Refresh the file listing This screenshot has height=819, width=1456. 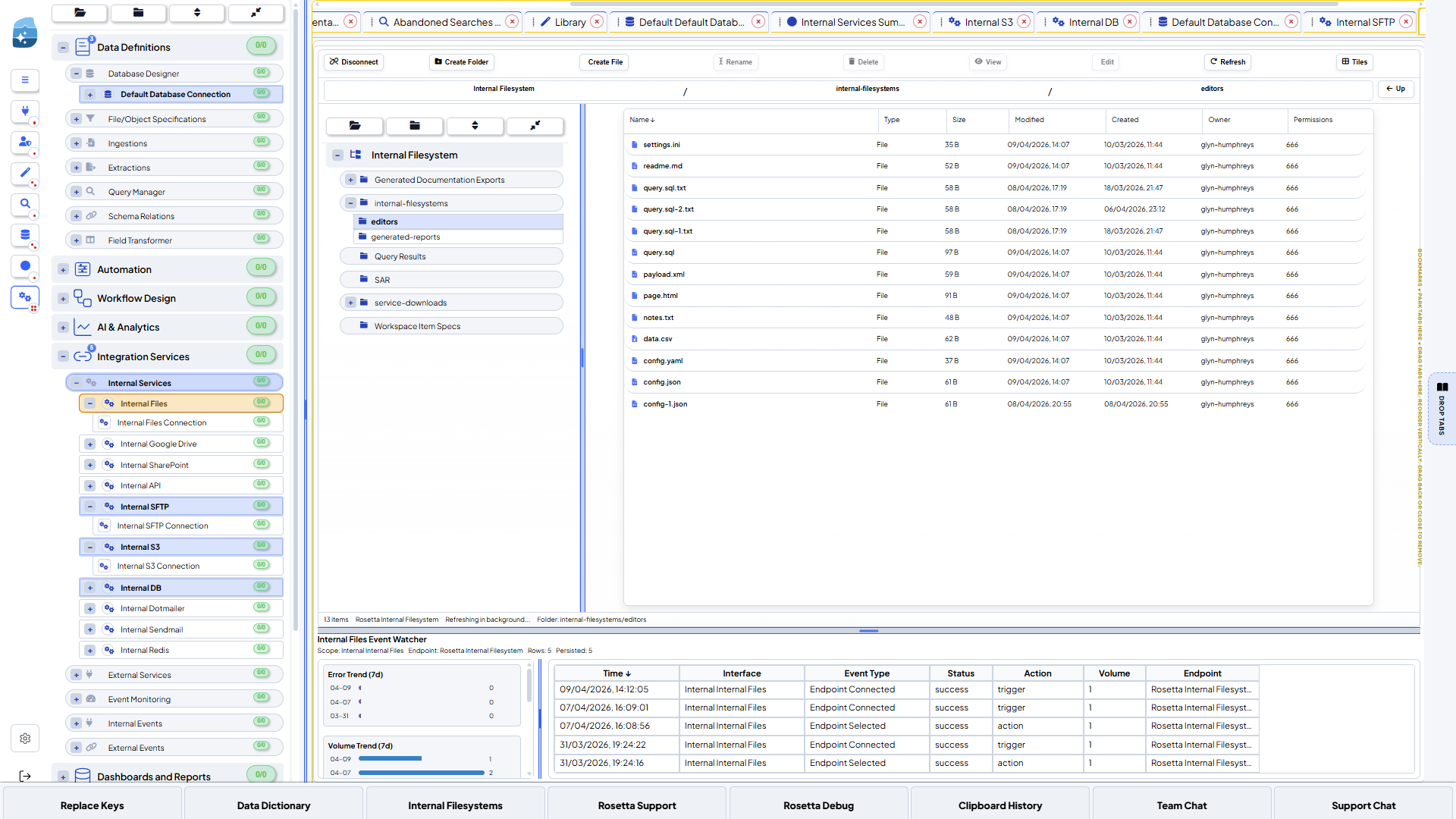[1227, 61]
